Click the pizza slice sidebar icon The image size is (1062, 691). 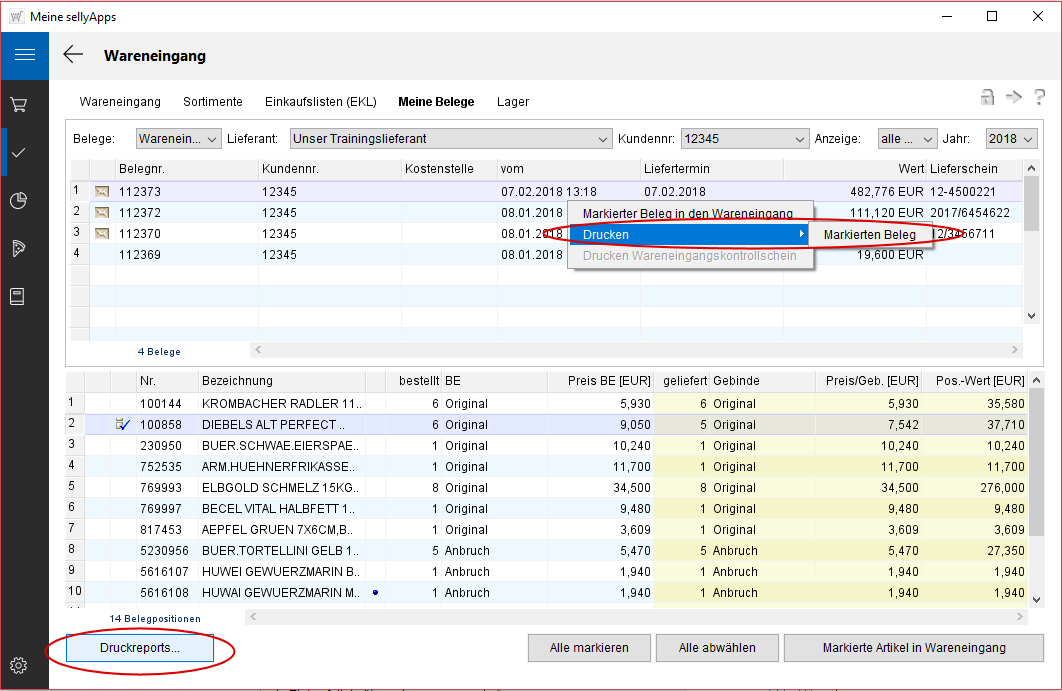pos(18,248)
